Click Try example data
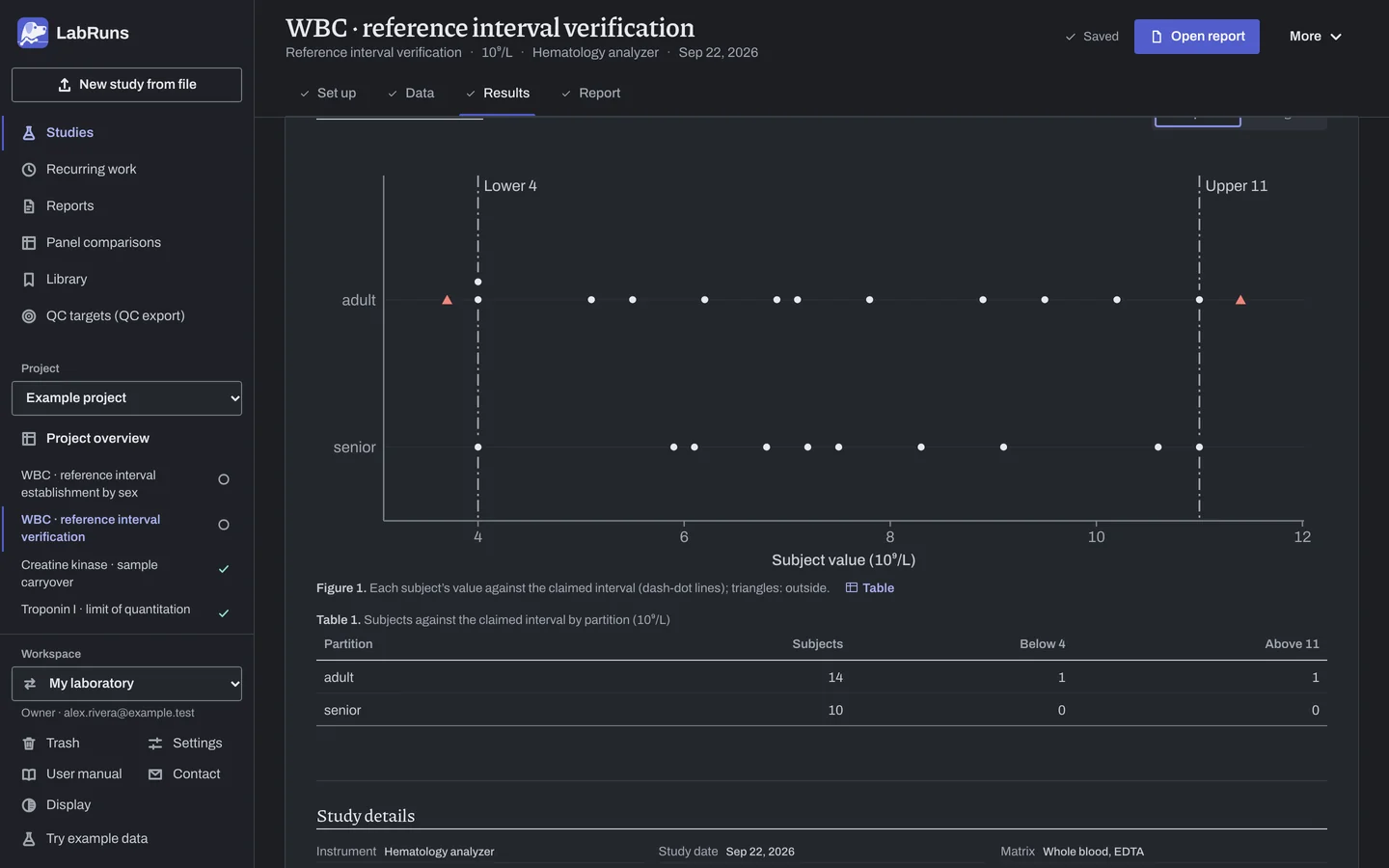 coord(85,839)
